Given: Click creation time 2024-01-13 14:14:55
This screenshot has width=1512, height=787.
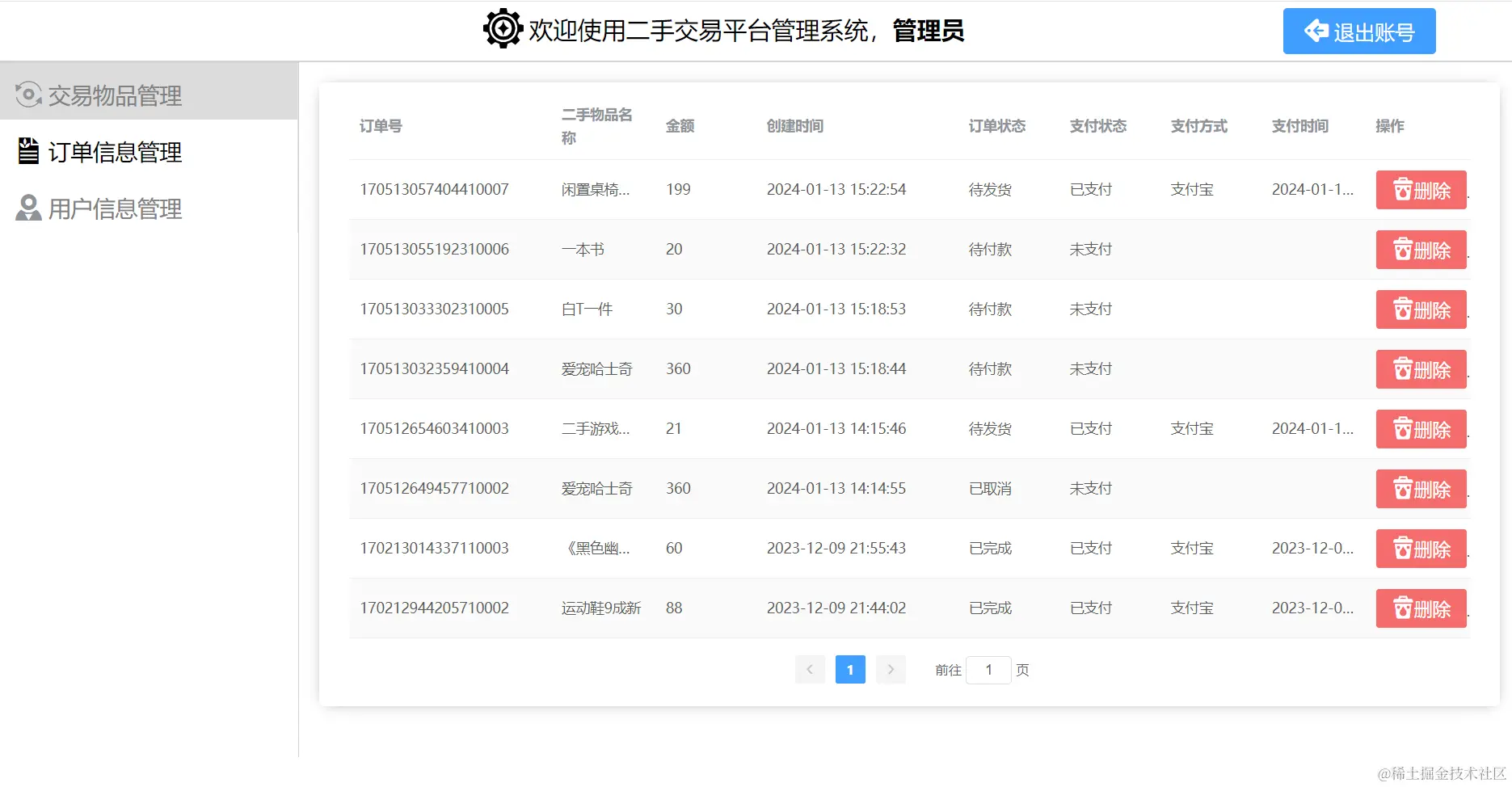Looking at the screenshot, I should click(x=836, y=488).
